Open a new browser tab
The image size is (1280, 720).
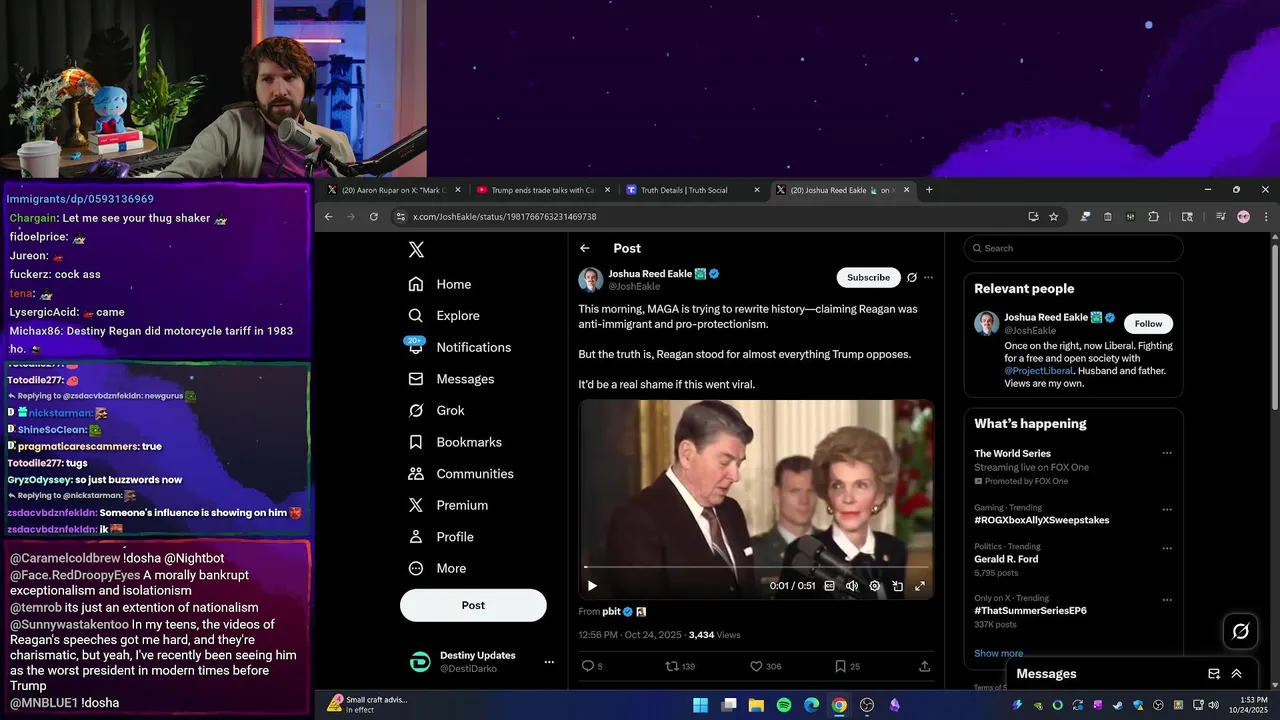[929, 190]
